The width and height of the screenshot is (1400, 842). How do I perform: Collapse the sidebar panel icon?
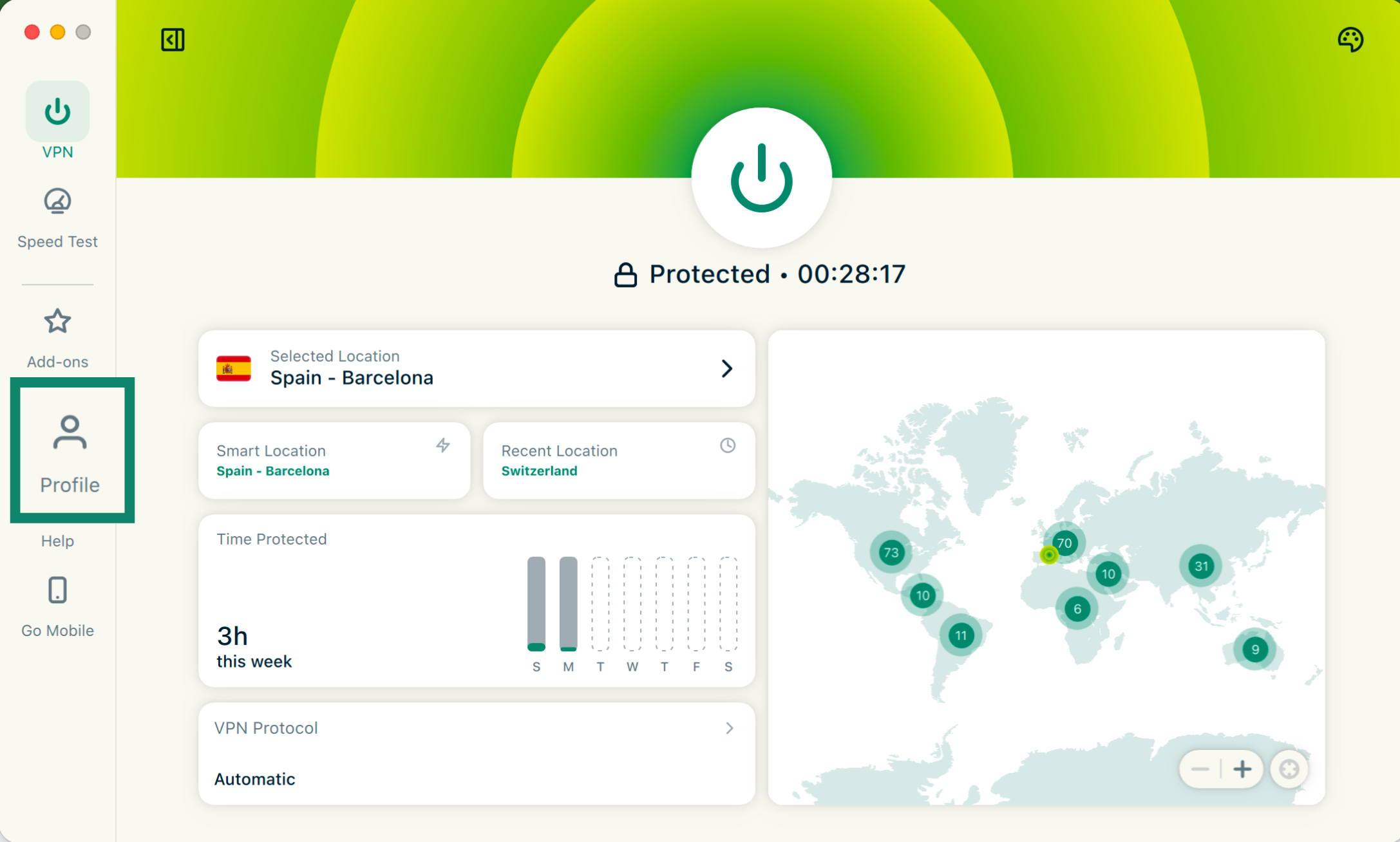click(x=173, y=40)
